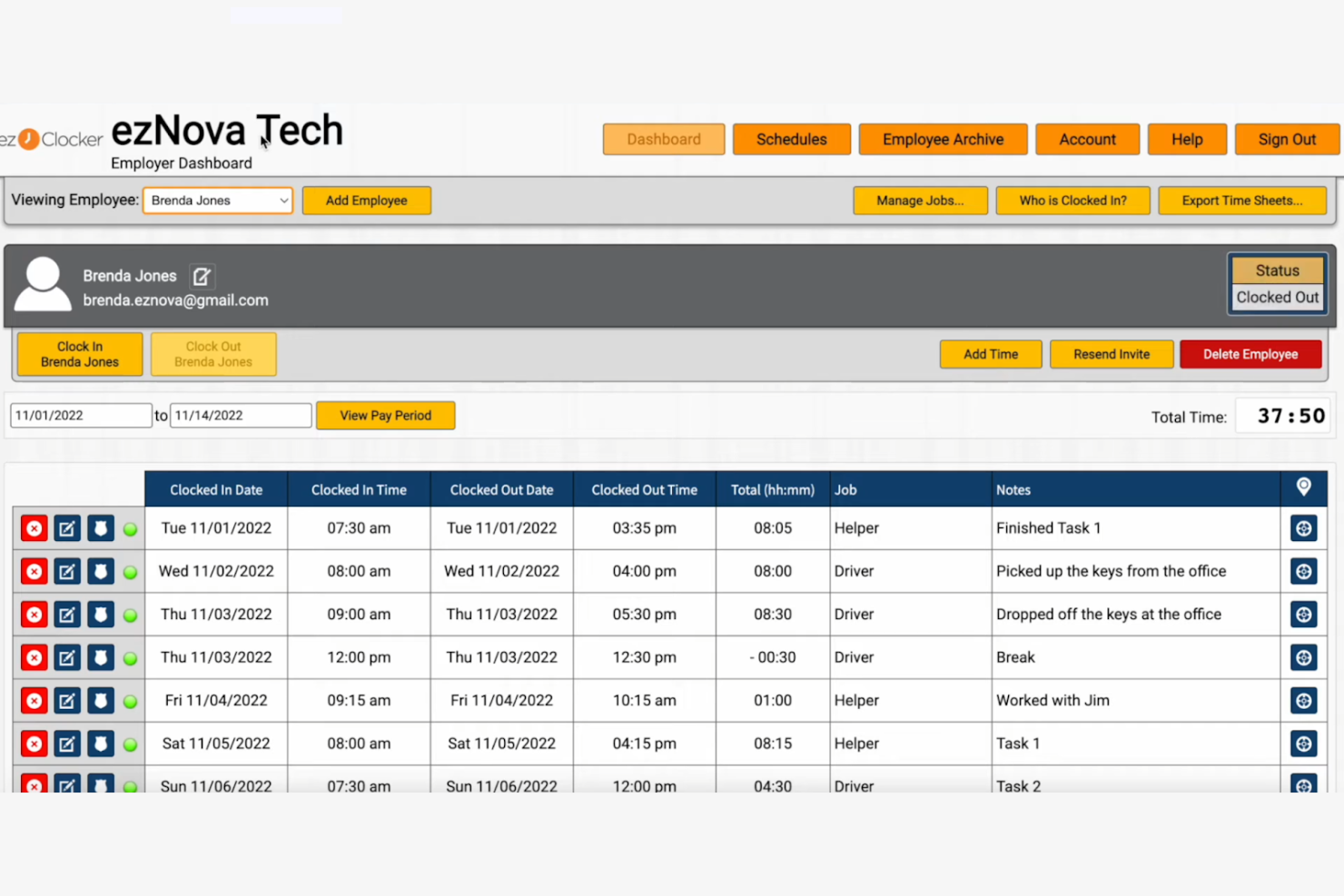Open audit icon for Tue 11/01/2022 row

[x=101, y=528]
